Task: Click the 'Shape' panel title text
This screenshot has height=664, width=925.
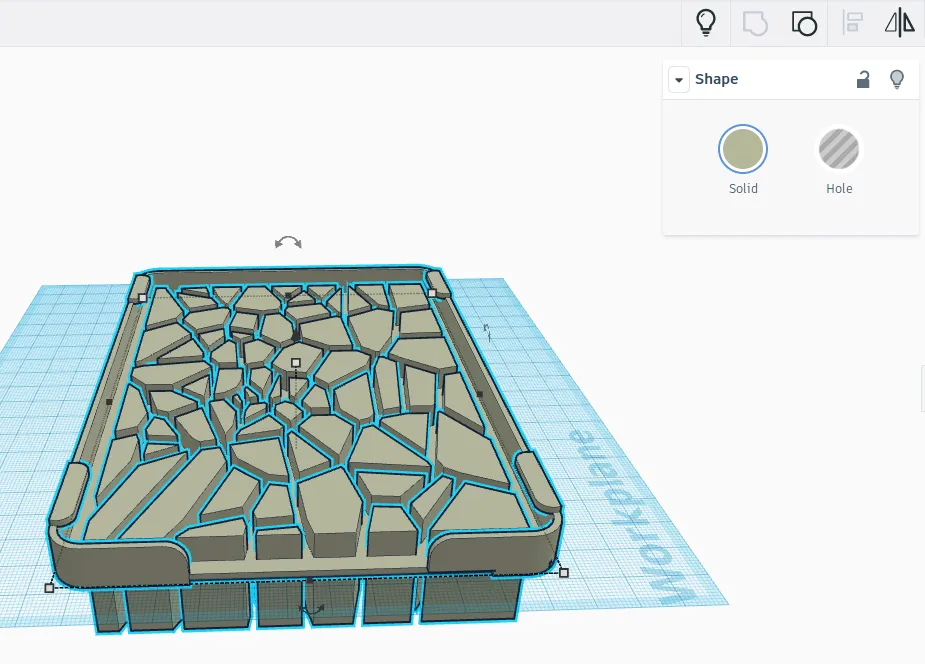Action: 716,79
